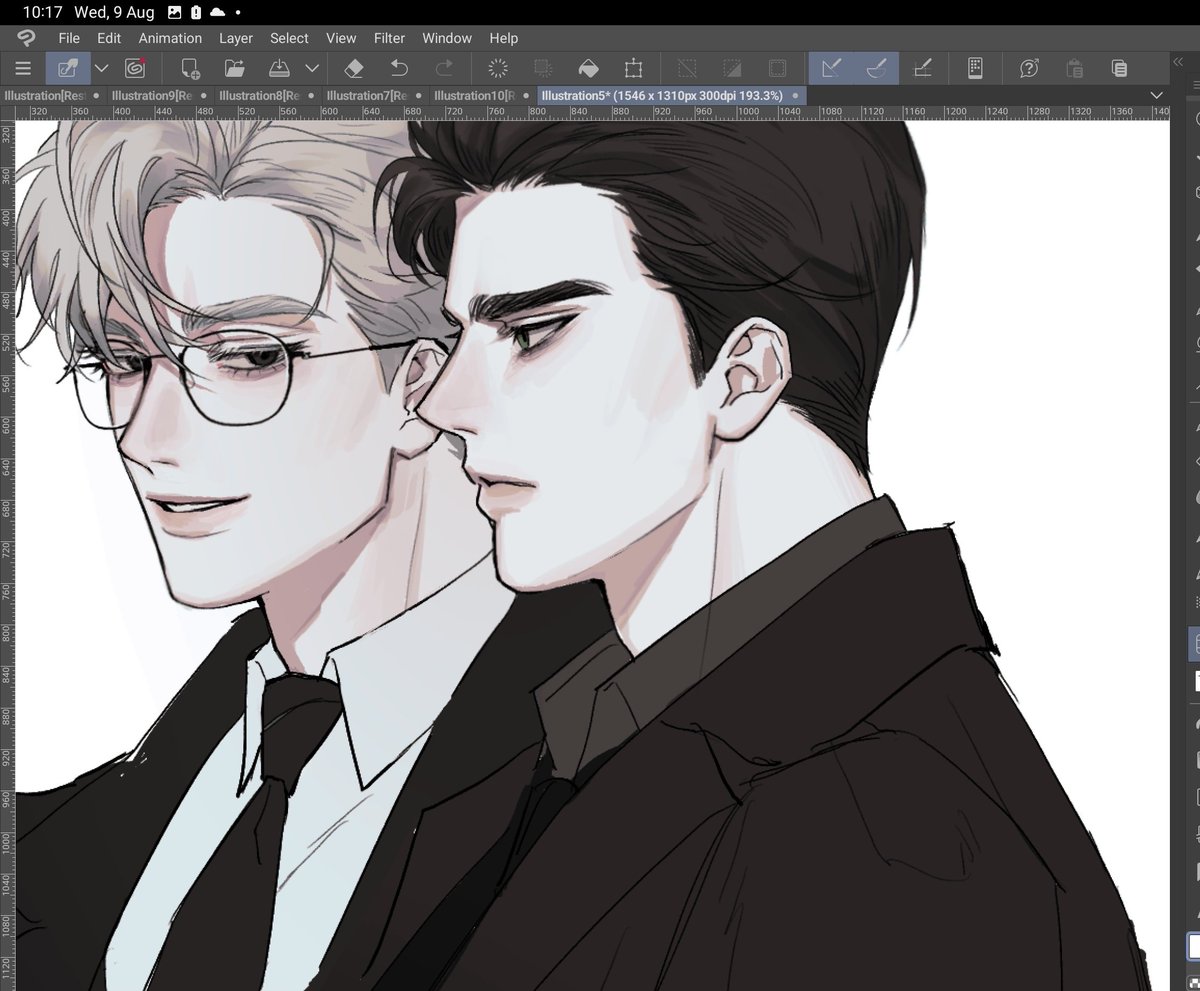Click the Fill bucket icon

[x=589, y=68]
